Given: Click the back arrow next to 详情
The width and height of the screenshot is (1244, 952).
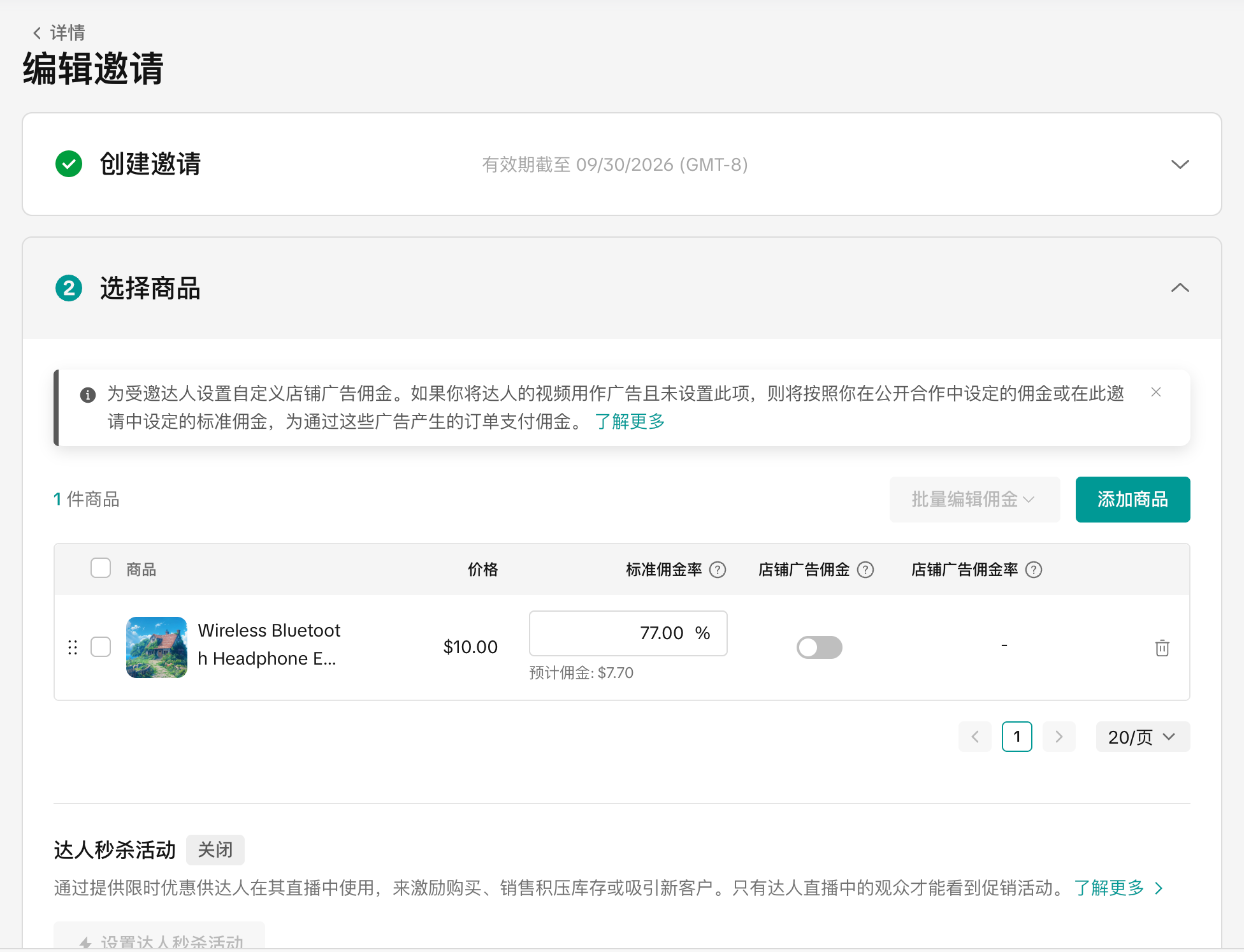Looking at the screenshot, I should 37,33.
